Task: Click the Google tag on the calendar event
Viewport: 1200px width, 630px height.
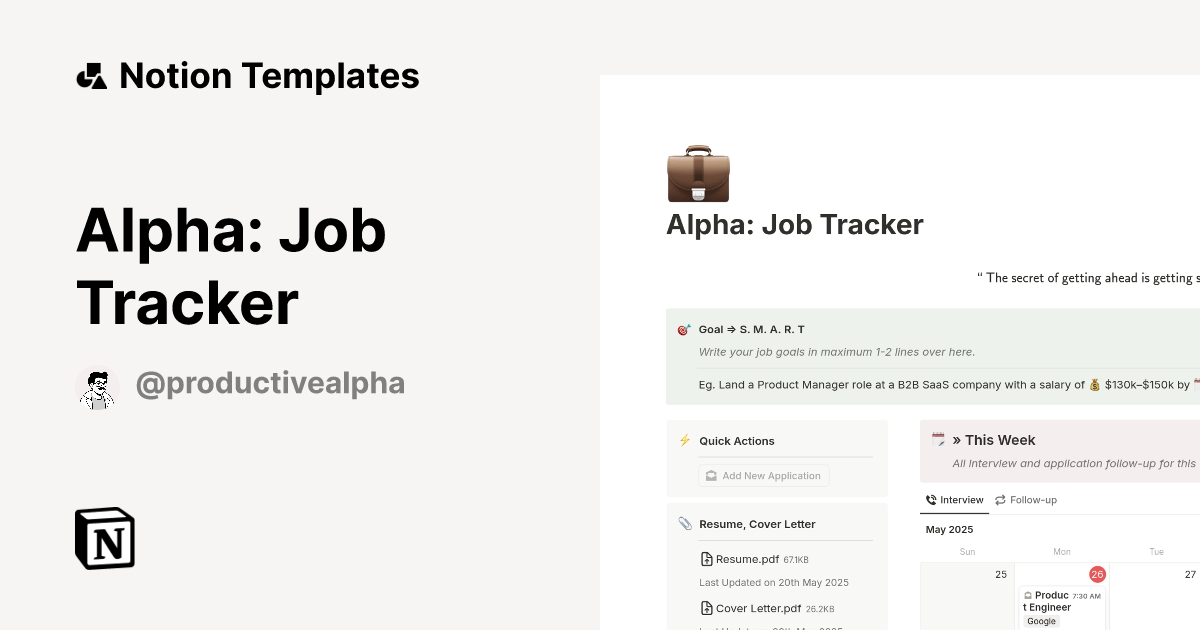Action: click(x=1041, y=621)
